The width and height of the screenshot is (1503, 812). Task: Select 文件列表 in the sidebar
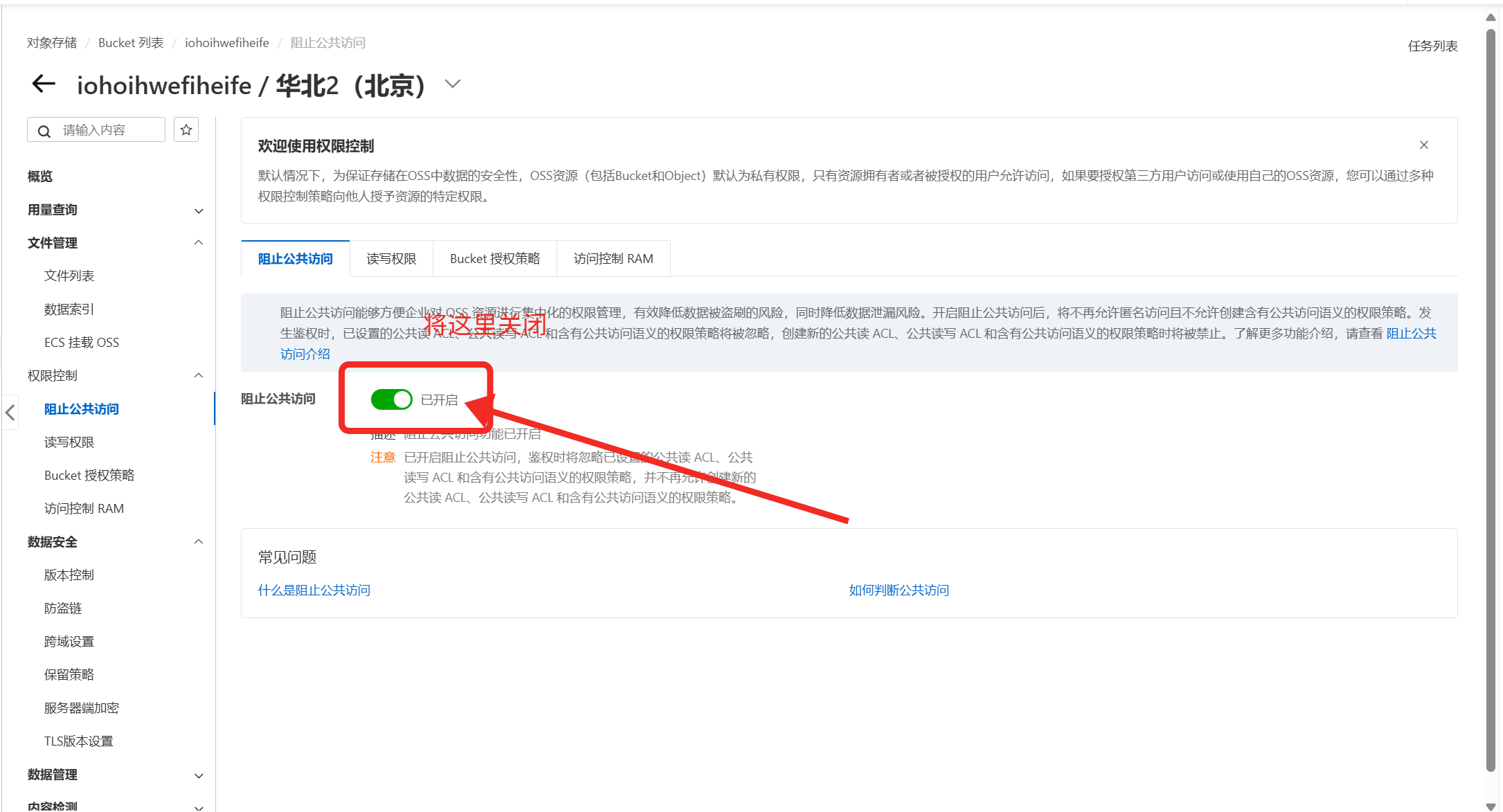[69, 276]
